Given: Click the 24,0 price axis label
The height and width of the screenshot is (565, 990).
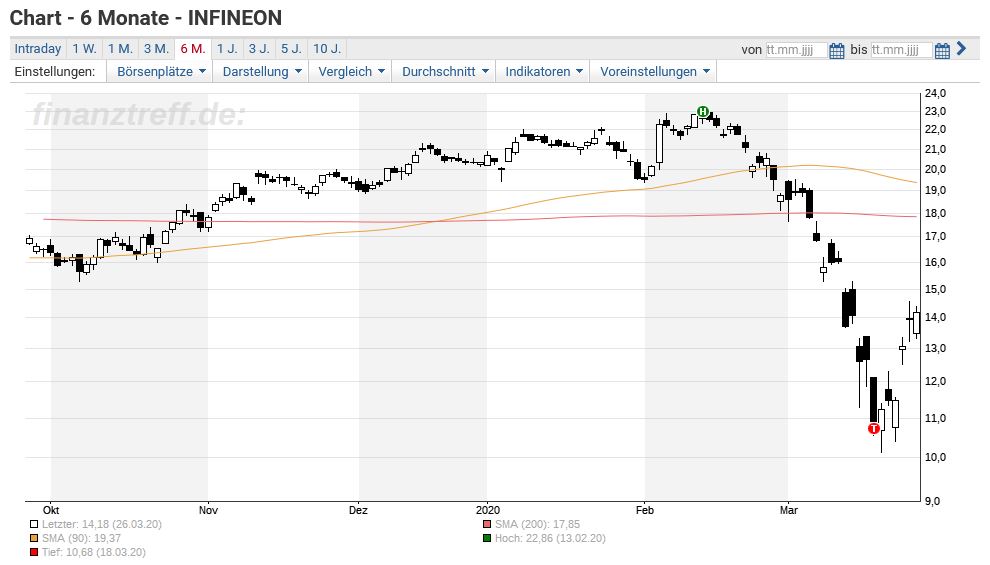Looking at the screenshot, I should 935,93.
